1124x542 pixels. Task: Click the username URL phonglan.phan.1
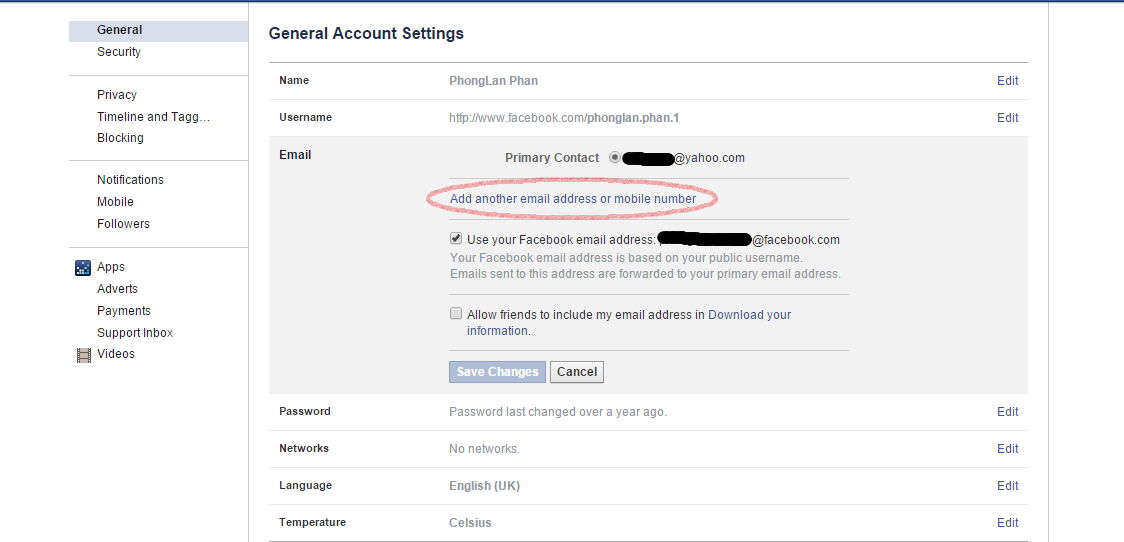563,118
